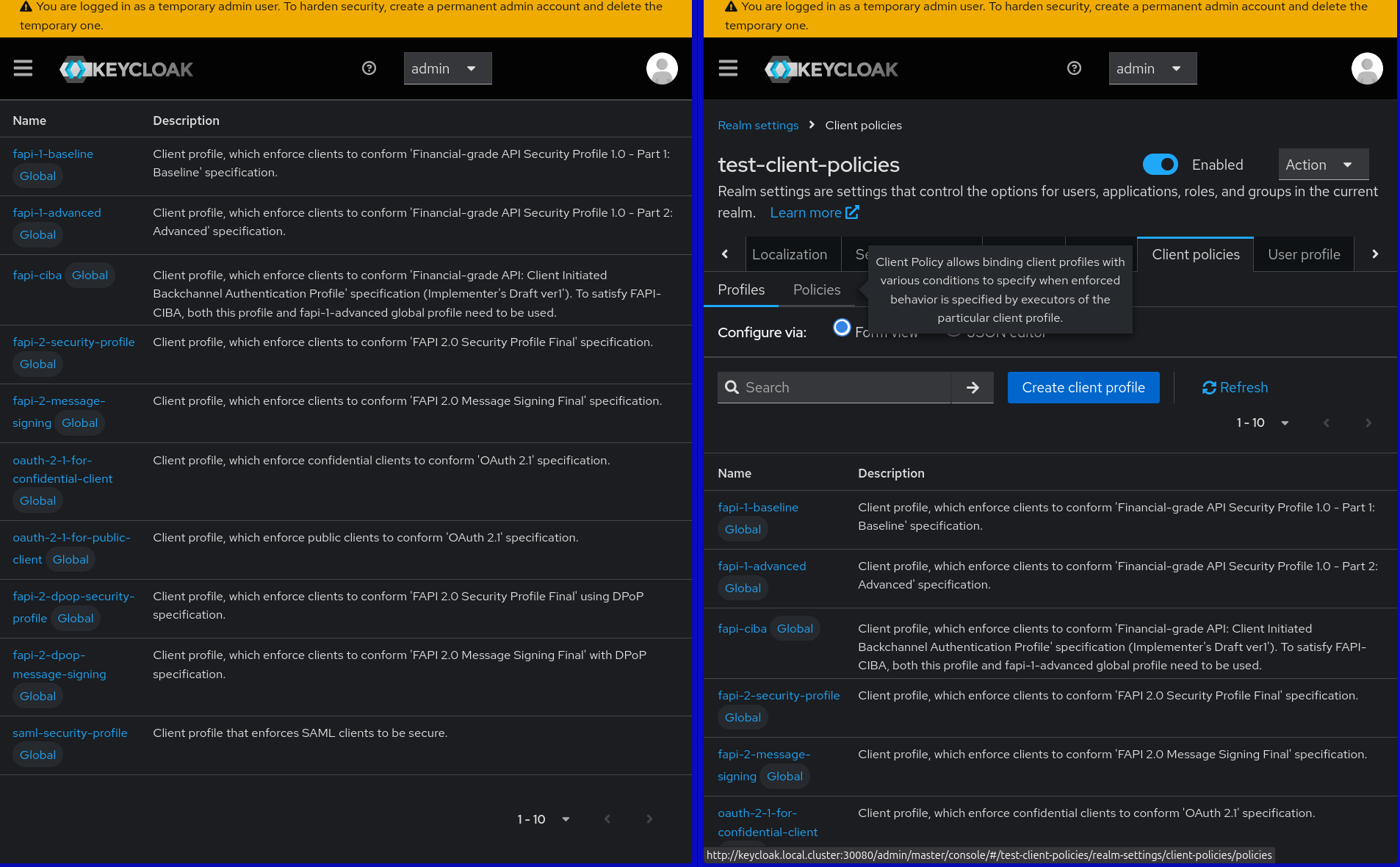The height and width of the screenshot is (867, 1400).
Task: Switch to the User profile tab
Action: tap(1304, 254)
